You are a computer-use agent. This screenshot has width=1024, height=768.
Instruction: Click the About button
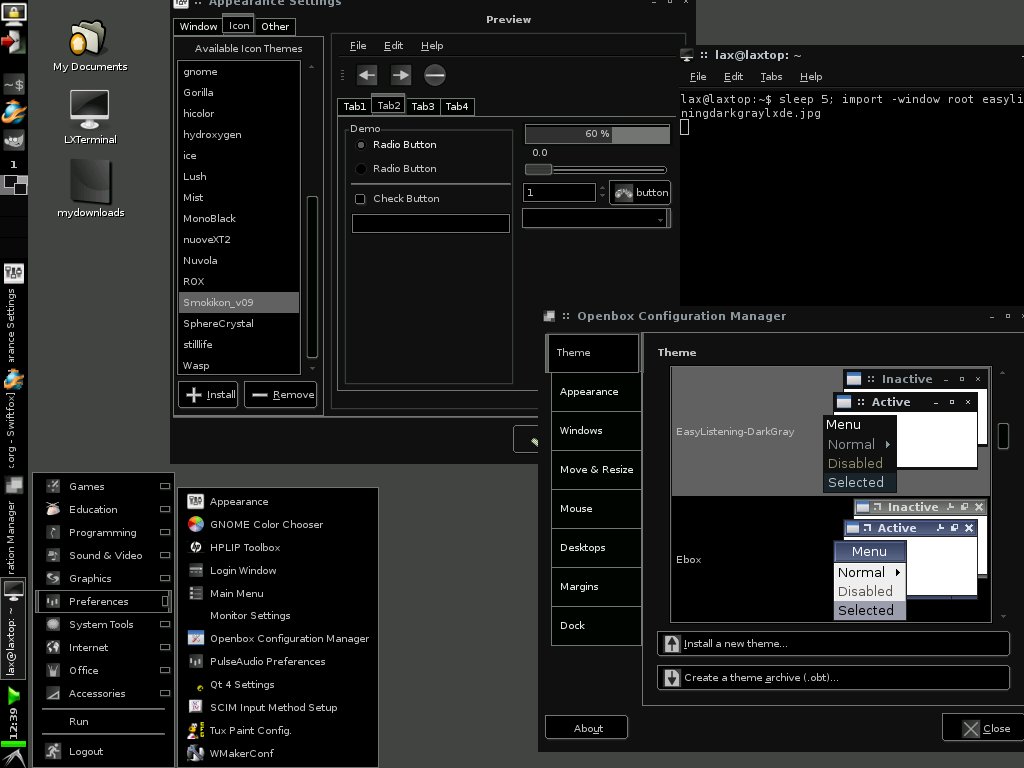pos(586,728)
